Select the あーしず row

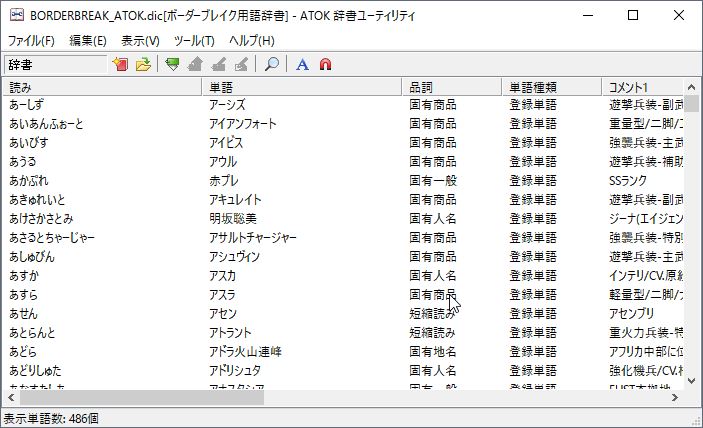(x=343, y=104)
